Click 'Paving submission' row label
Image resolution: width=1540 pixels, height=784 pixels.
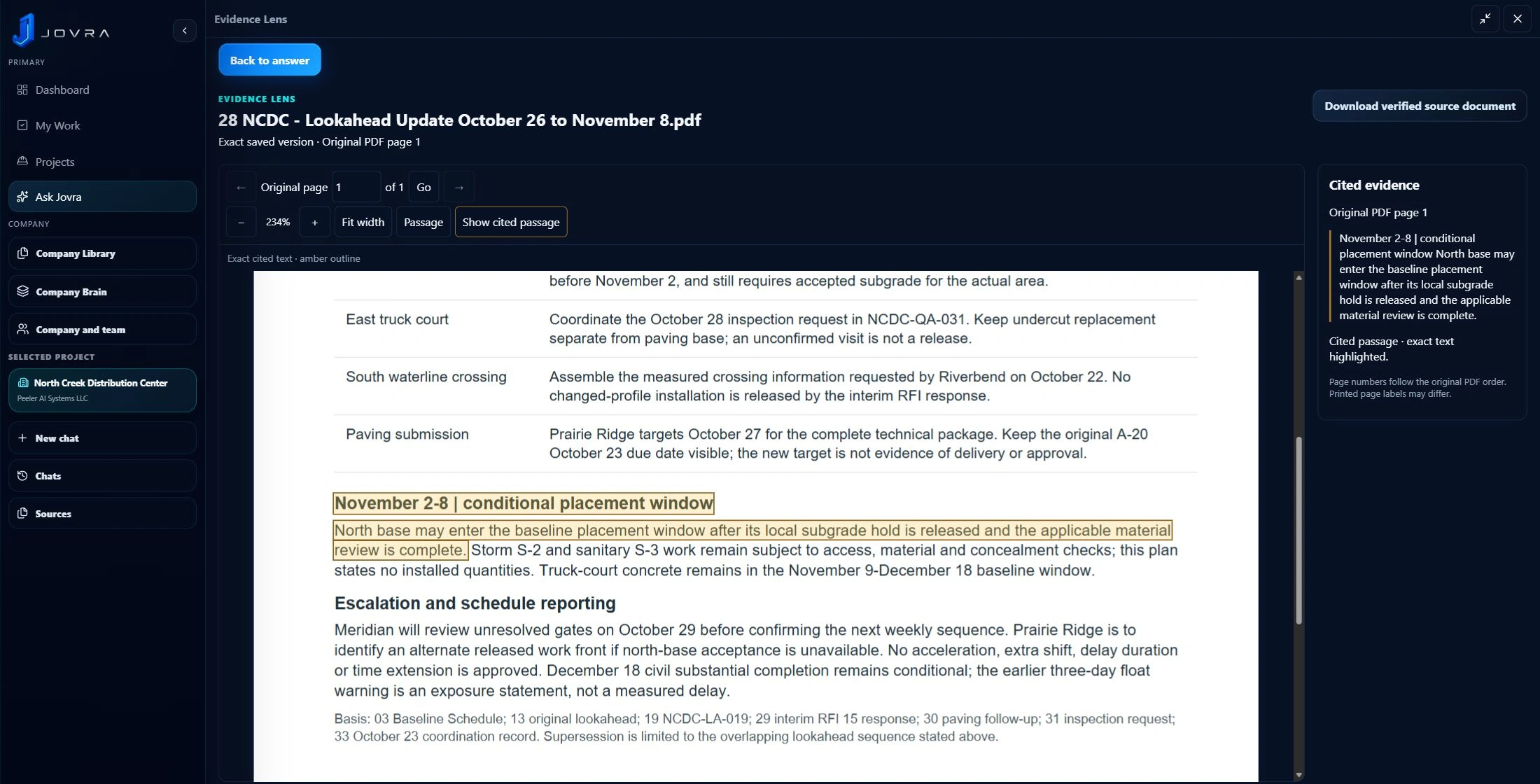tap(407, 434)
